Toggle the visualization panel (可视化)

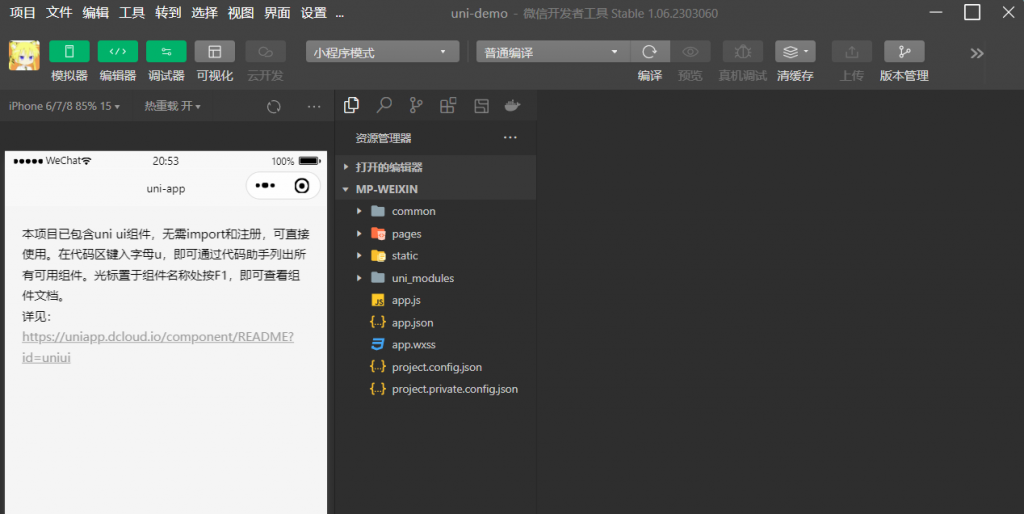click(x=214, y=52)
